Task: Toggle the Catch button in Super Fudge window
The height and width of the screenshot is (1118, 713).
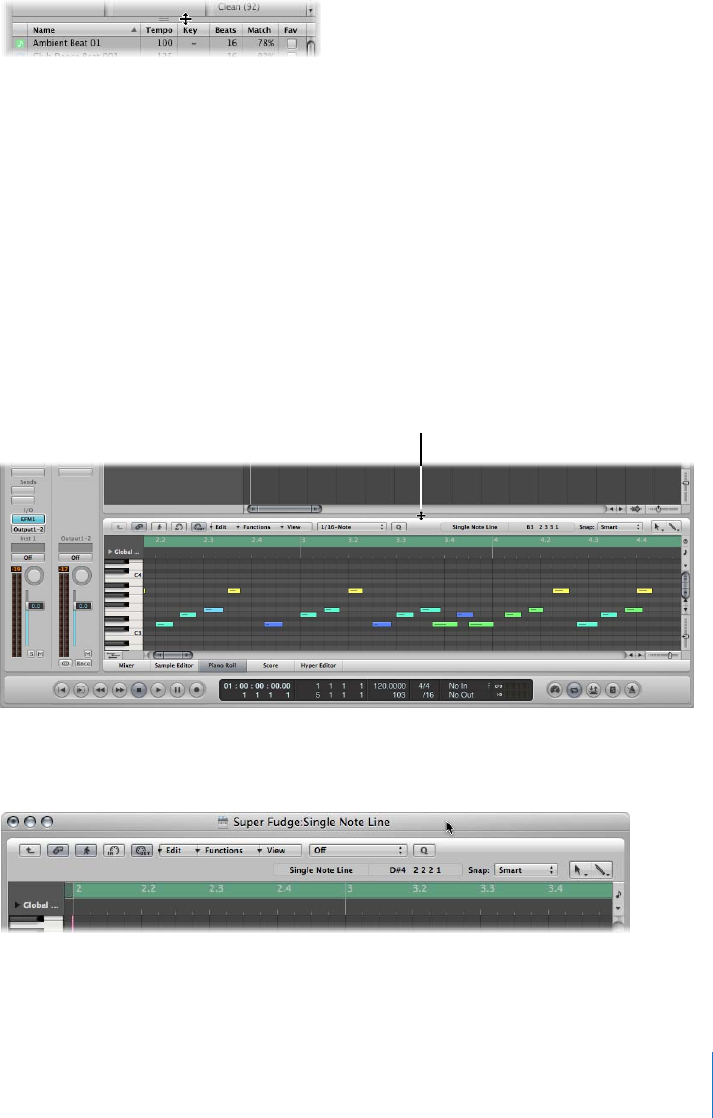Action: (86, 850)
